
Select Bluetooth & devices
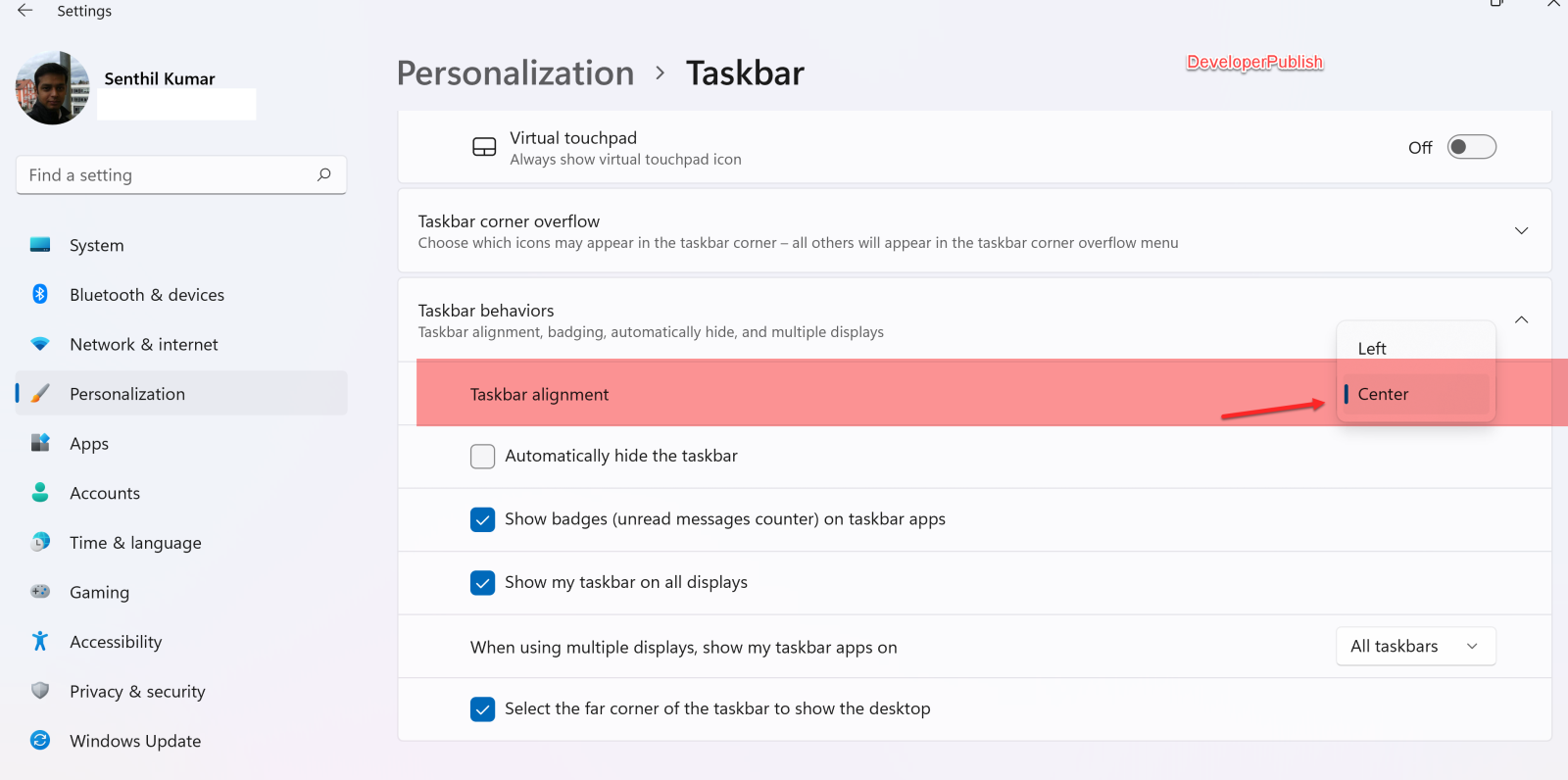[x=147, y=294]
